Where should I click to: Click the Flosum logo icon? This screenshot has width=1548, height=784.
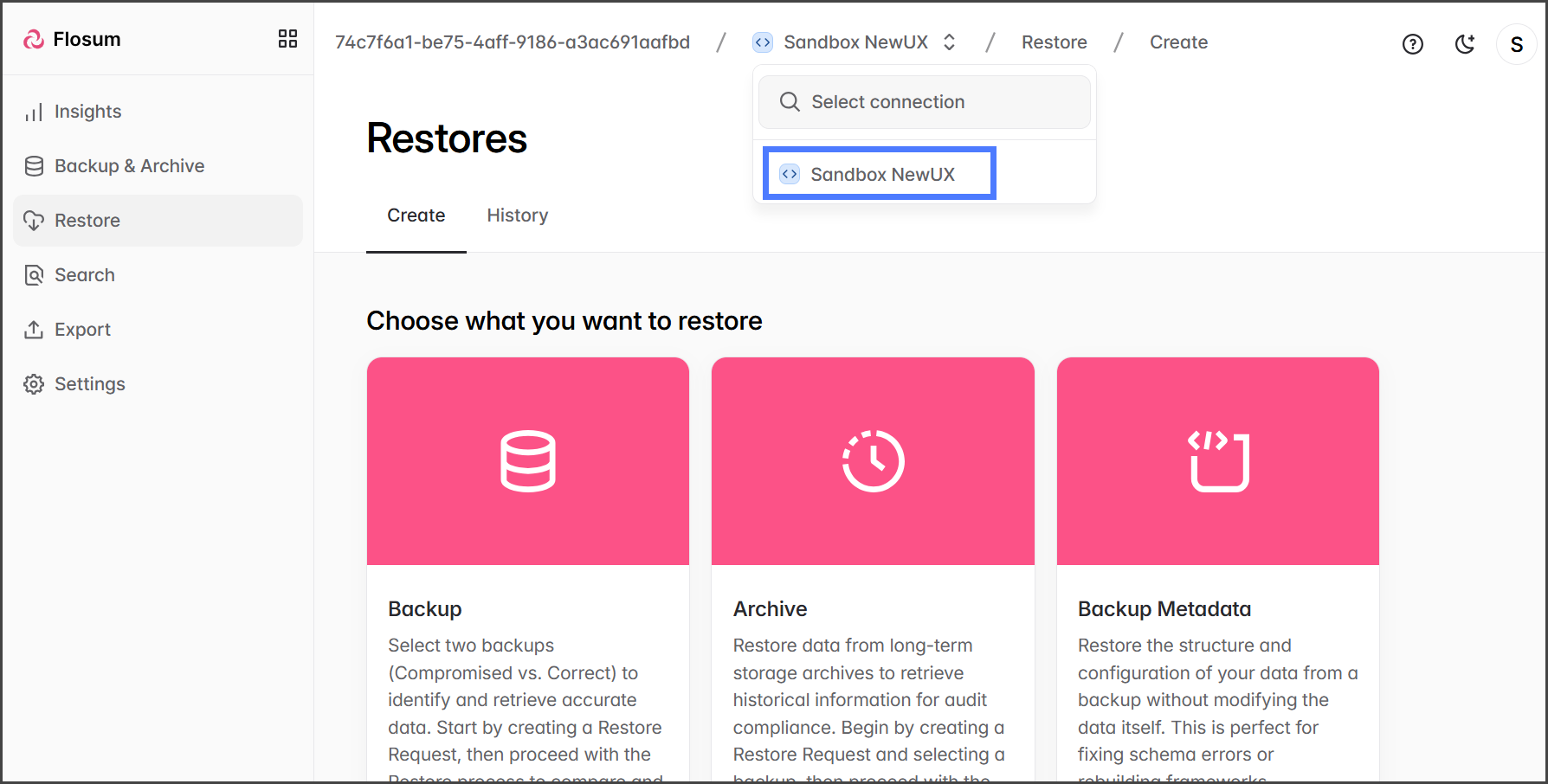[x=34, y=39]
